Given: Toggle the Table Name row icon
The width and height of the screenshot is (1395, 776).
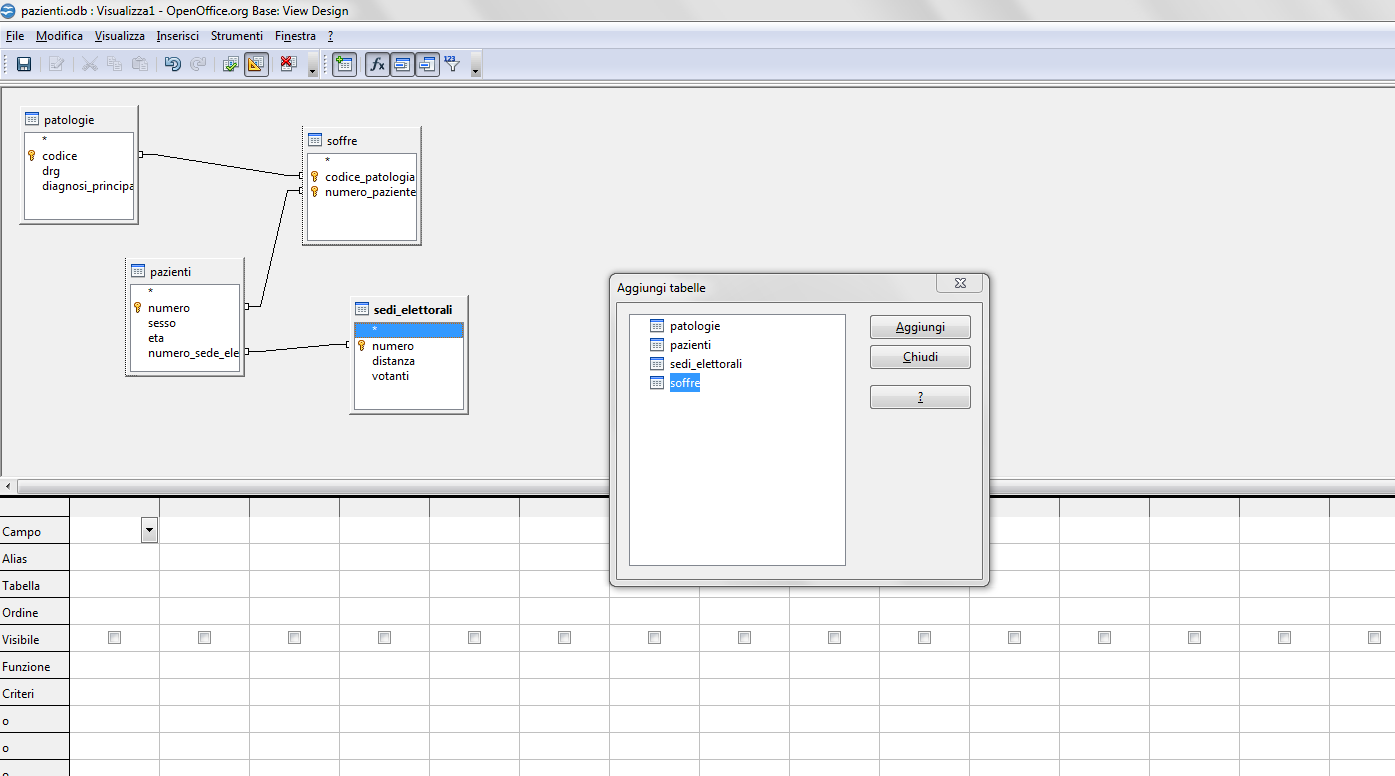Looking at the screenshot, I should click(x=402, y=65).
